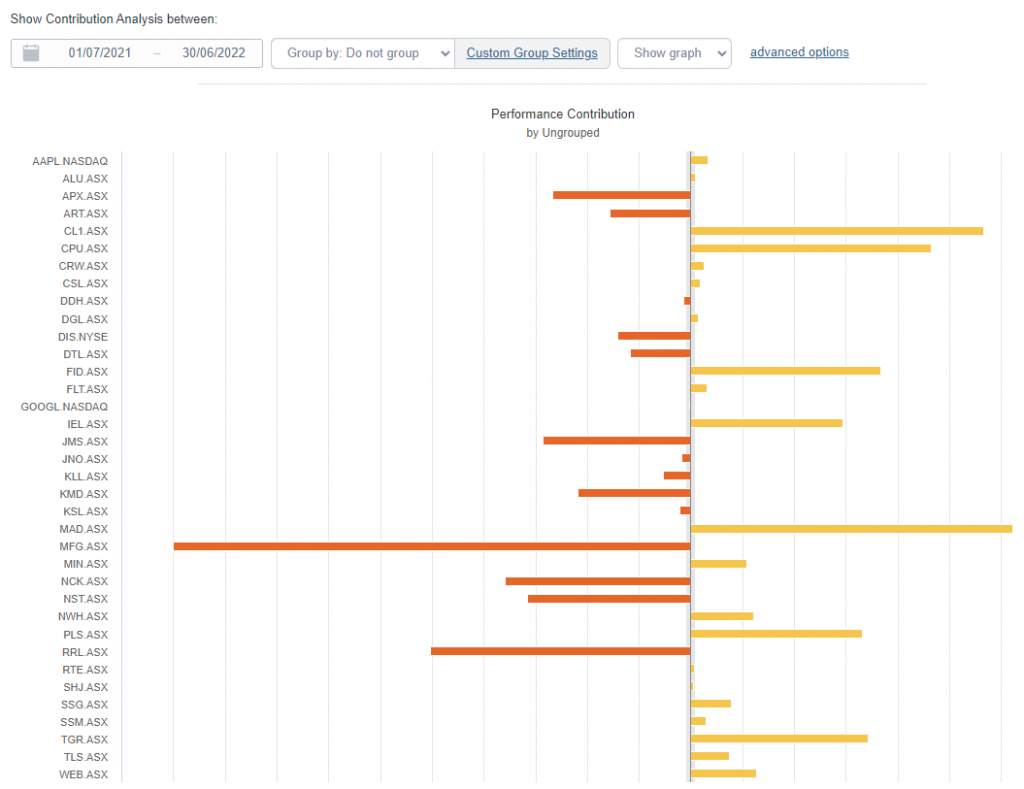Click the NST.ASX negative bar
Image resolution: width=1024 pixels, height=789 pixels.
(x=609, y=599)
